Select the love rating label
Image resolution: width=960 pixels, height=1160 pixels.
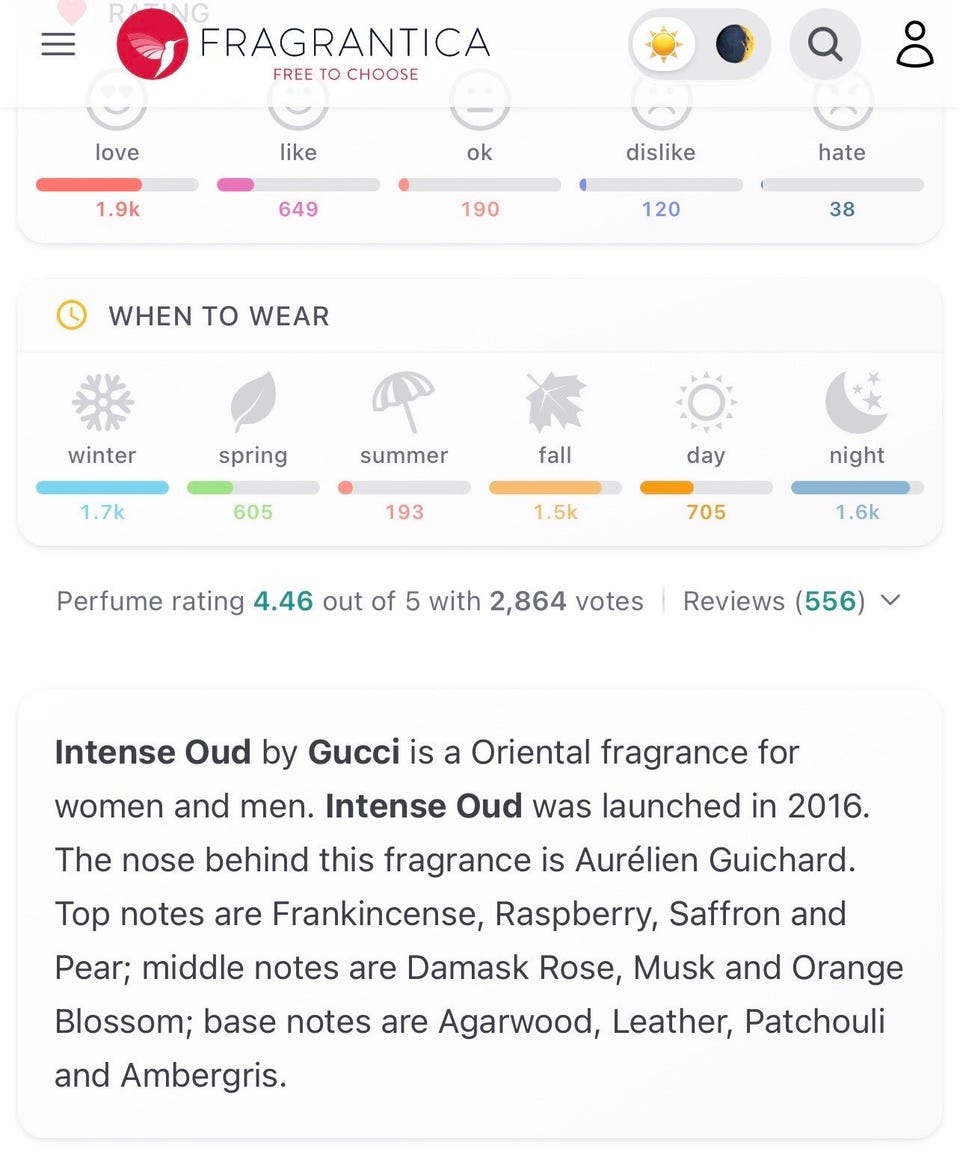(x=117, y=152)
